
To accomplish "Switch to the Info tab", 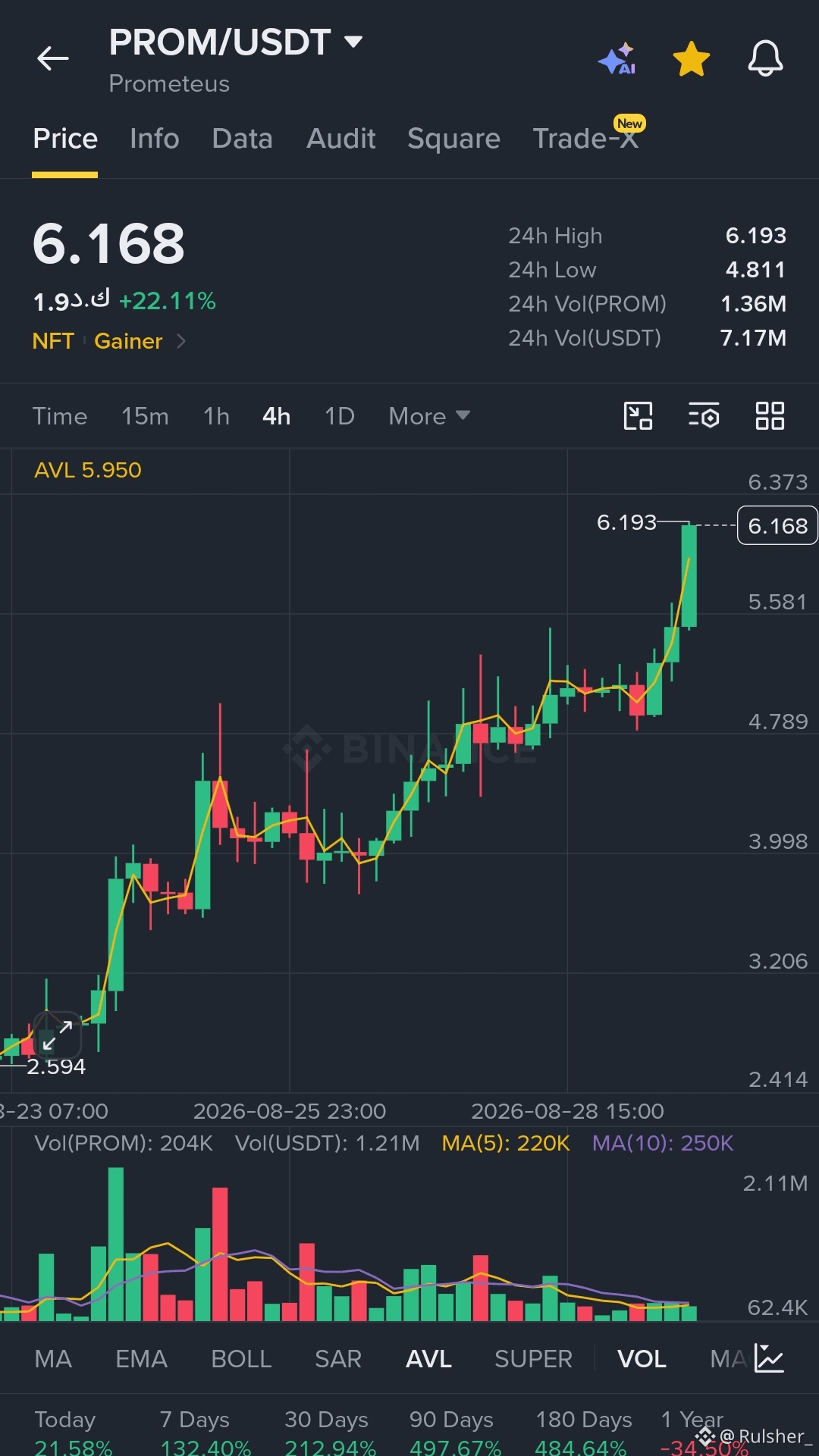I will click(155, 139).
